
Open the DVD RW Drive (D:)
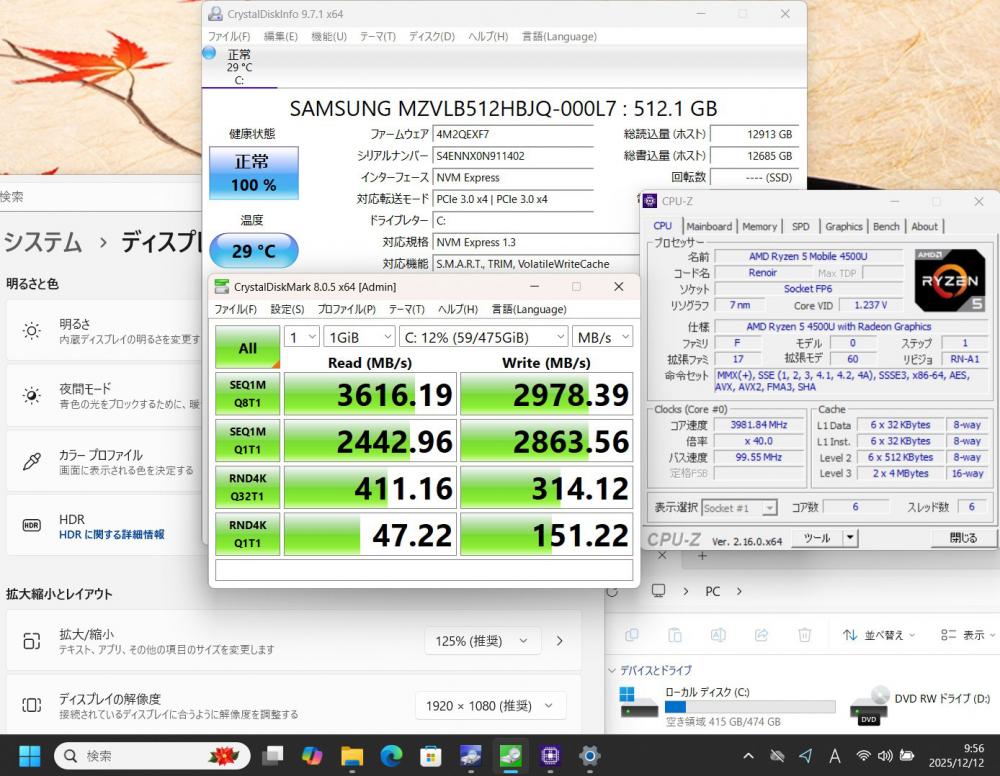[922, 705]
